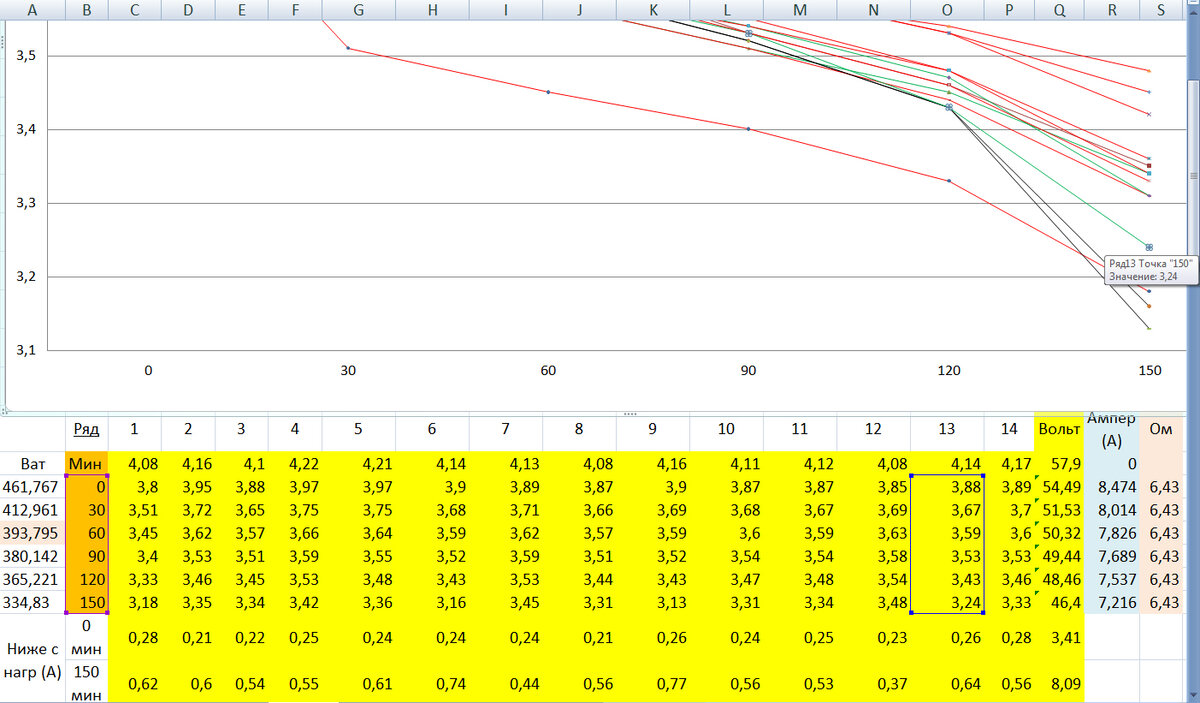The image size is (1200, 703).
Task: Click the chart x-axis label 60
Action: click(x=548, y=370)
